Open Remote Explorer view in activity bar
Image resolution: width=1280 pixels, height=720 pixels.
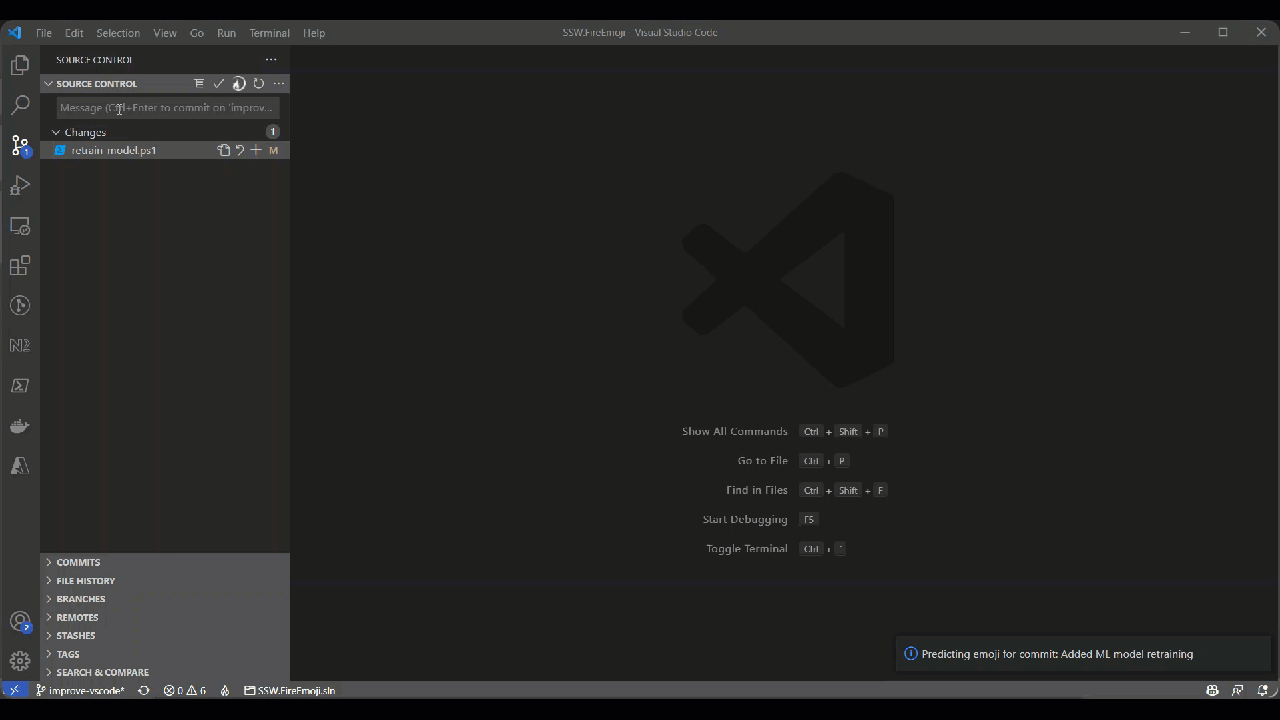pos(20,226)
